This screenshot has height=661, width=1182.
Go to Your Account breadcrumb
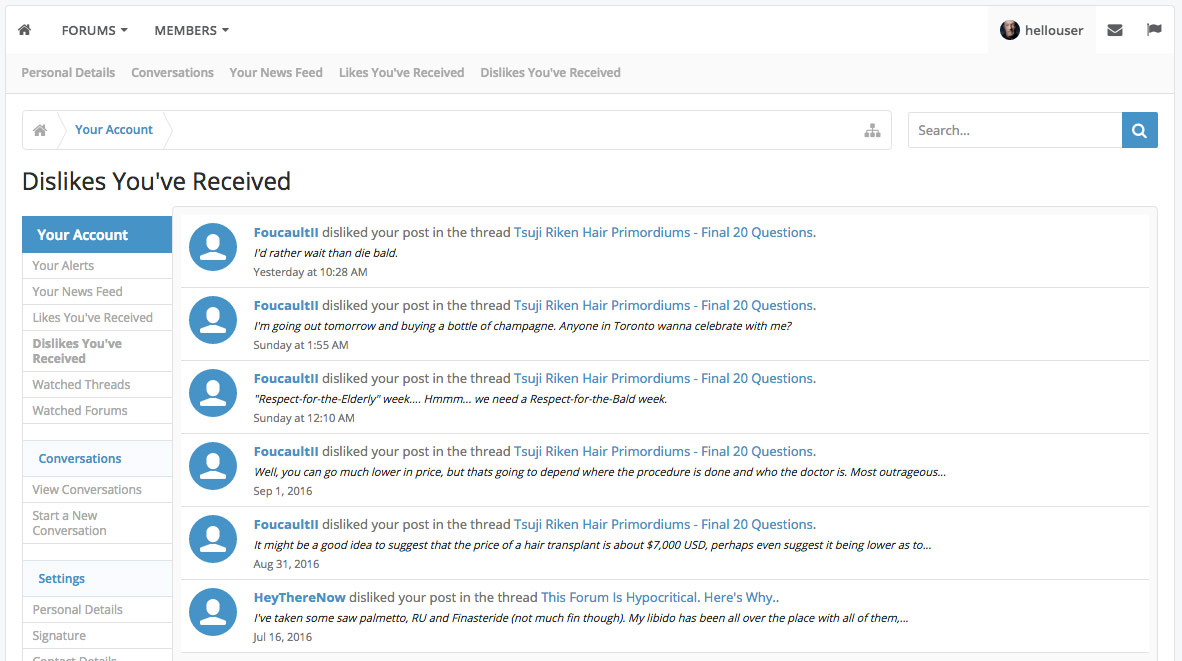coord(114,130)
